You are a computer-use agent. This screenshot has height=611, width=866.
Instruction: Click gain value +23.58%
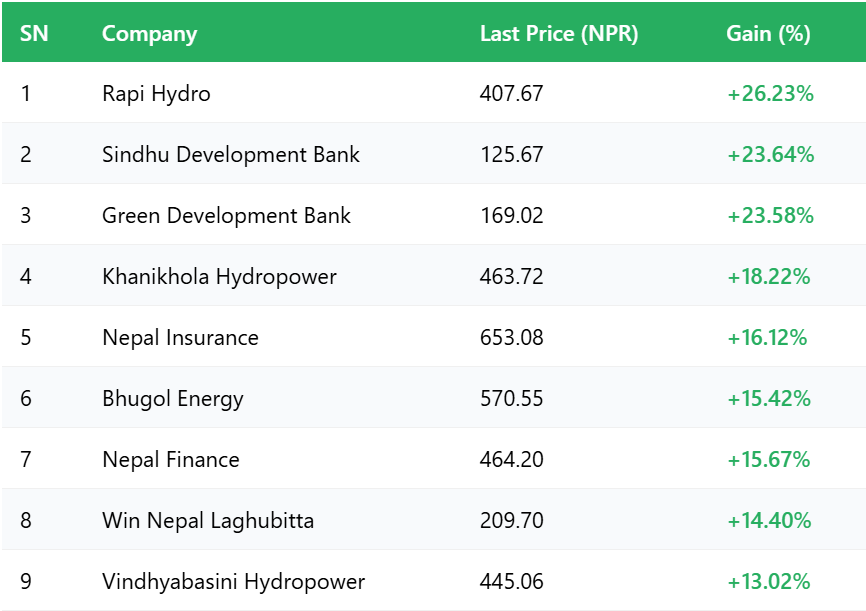[x=770, y=215]
